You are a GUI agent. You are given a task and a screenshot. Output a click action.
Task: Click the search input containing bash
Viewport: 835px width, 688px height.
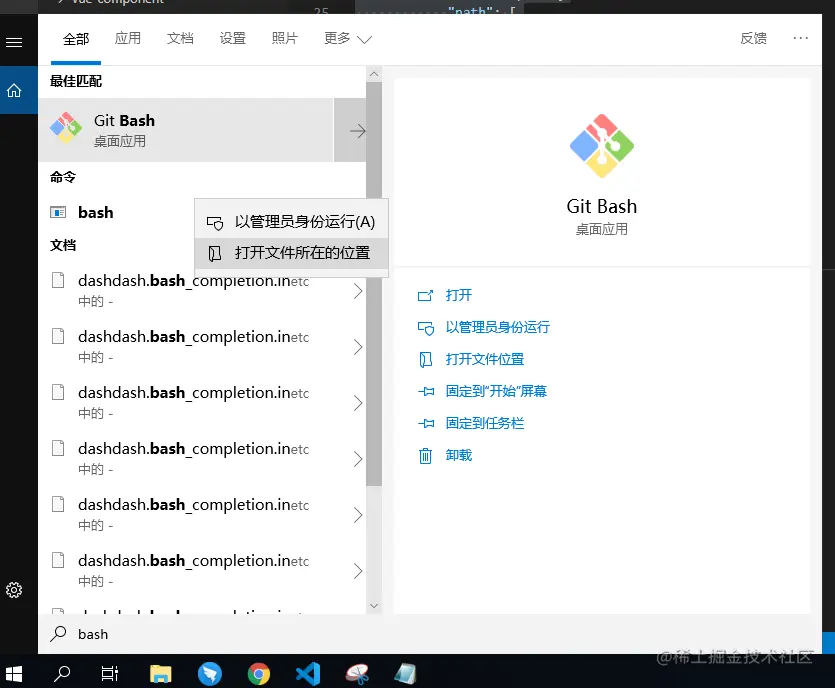coord(429,634)
